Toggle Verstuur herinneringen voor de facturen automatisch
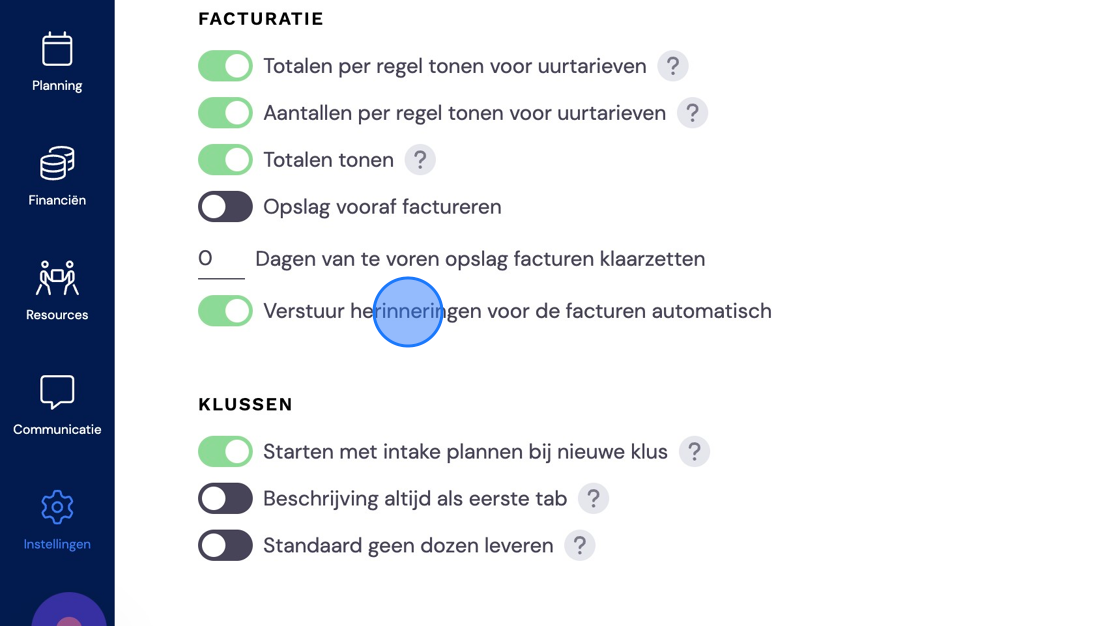This screenshot has height=626, width=1120. [225, 311]
